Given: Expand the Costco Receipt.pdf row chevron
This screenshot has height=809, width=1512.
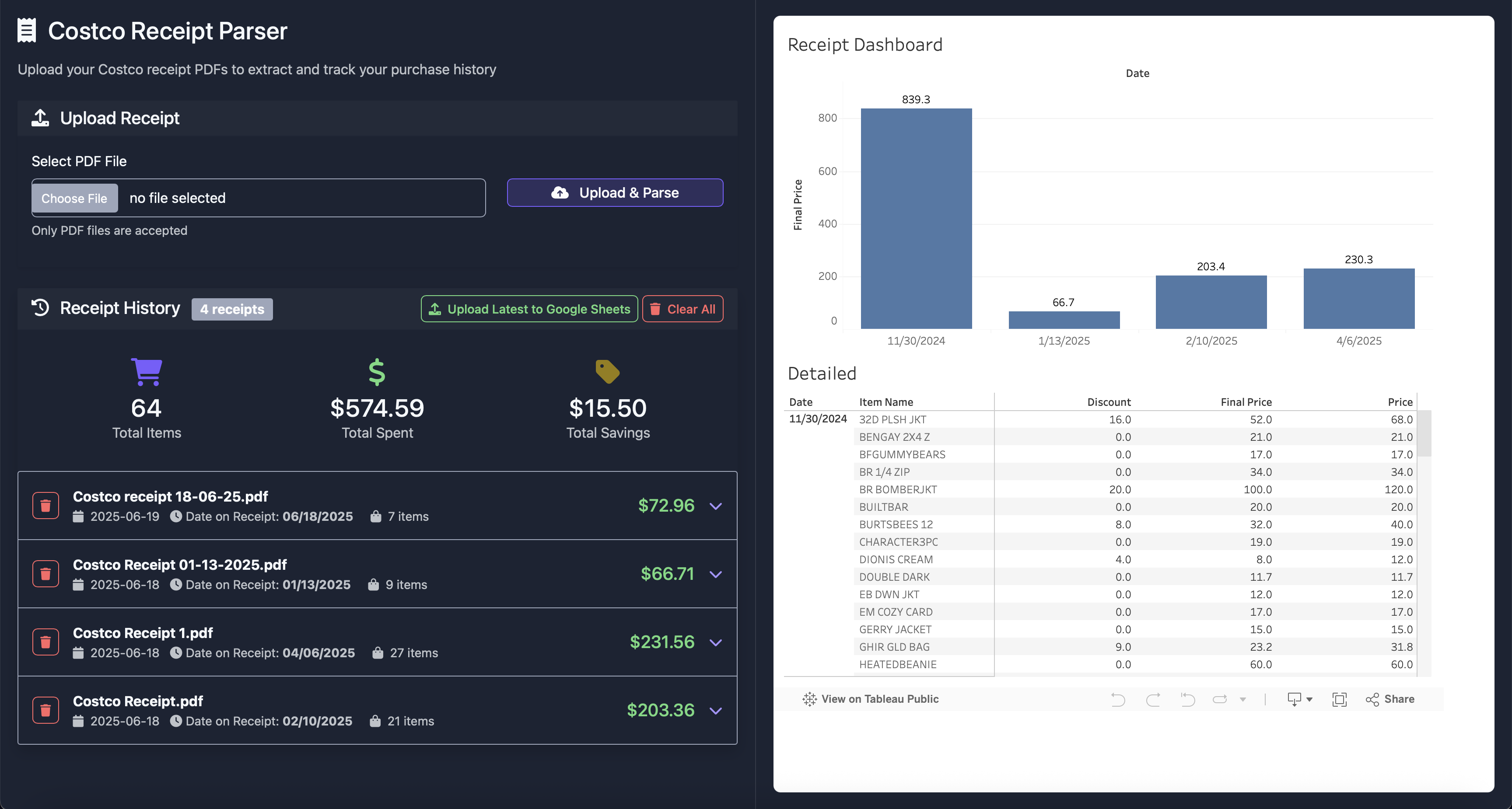Looking at the screenshot, I should pos(715,711).
